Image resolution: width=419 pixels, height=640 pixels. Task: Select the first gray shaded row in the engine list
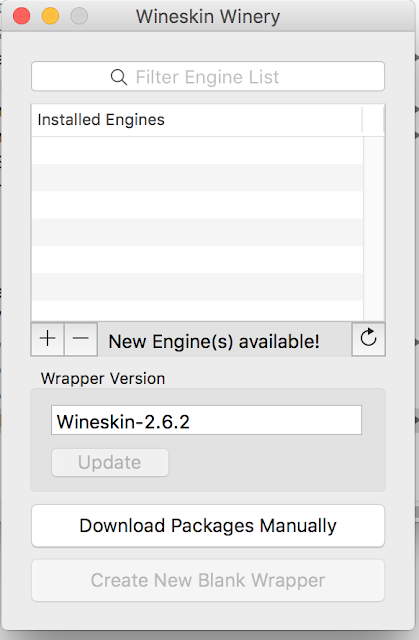(x=197, y=178)
